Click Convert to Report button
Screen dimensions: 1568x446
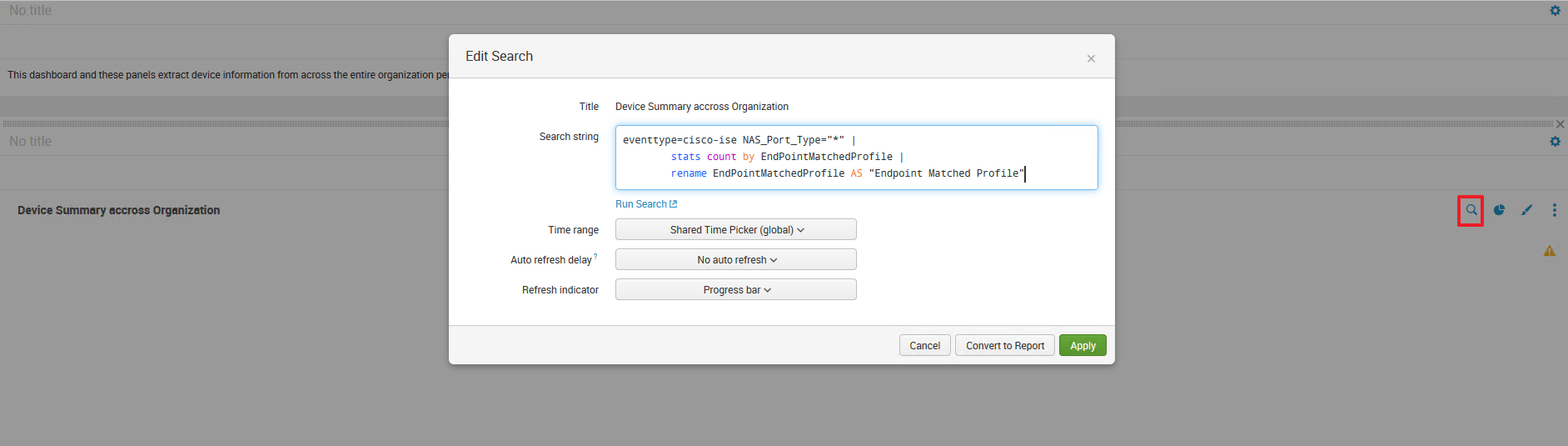pos(1005,346)
